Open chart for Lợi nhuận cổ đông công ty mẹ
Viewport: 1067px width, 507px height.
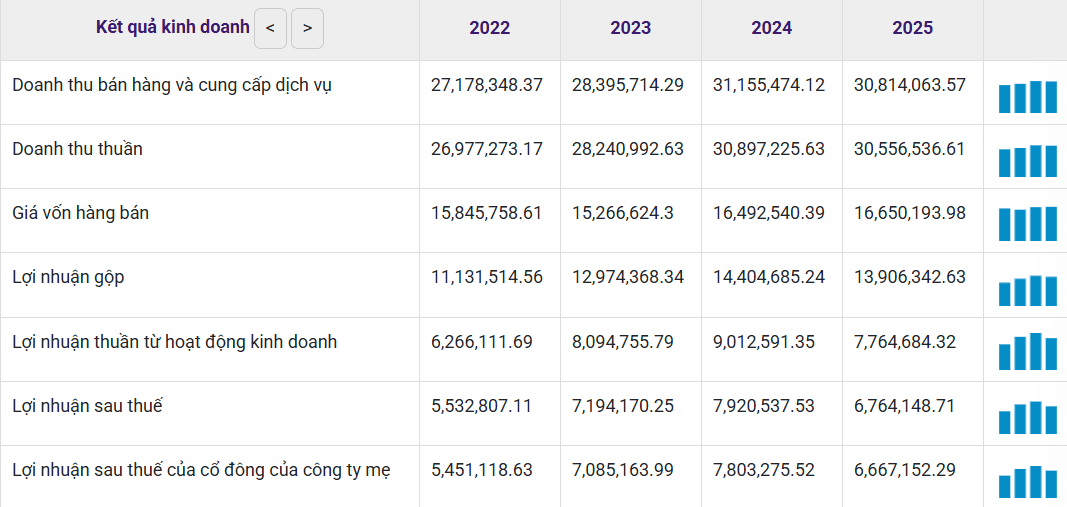(x=1028, y=482)
